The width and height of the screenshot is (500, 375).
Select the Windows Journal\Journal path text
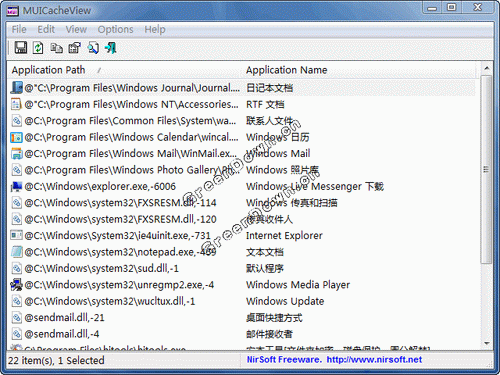(x=132, y=88)
